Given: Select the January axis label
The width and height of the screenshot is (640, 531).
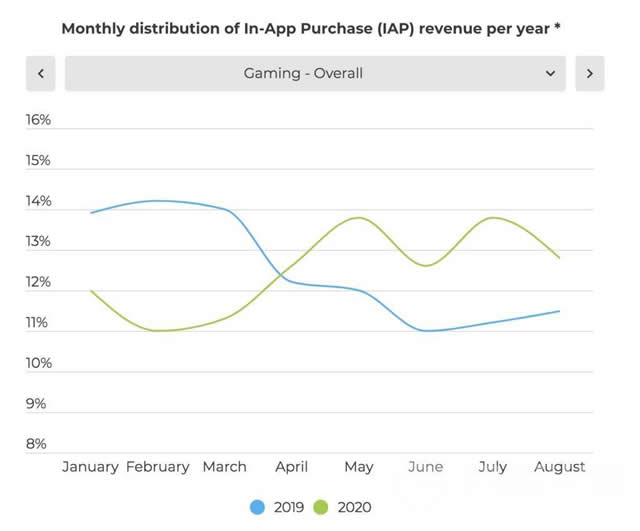Looking at the screenshot, I should coord(90,467).
